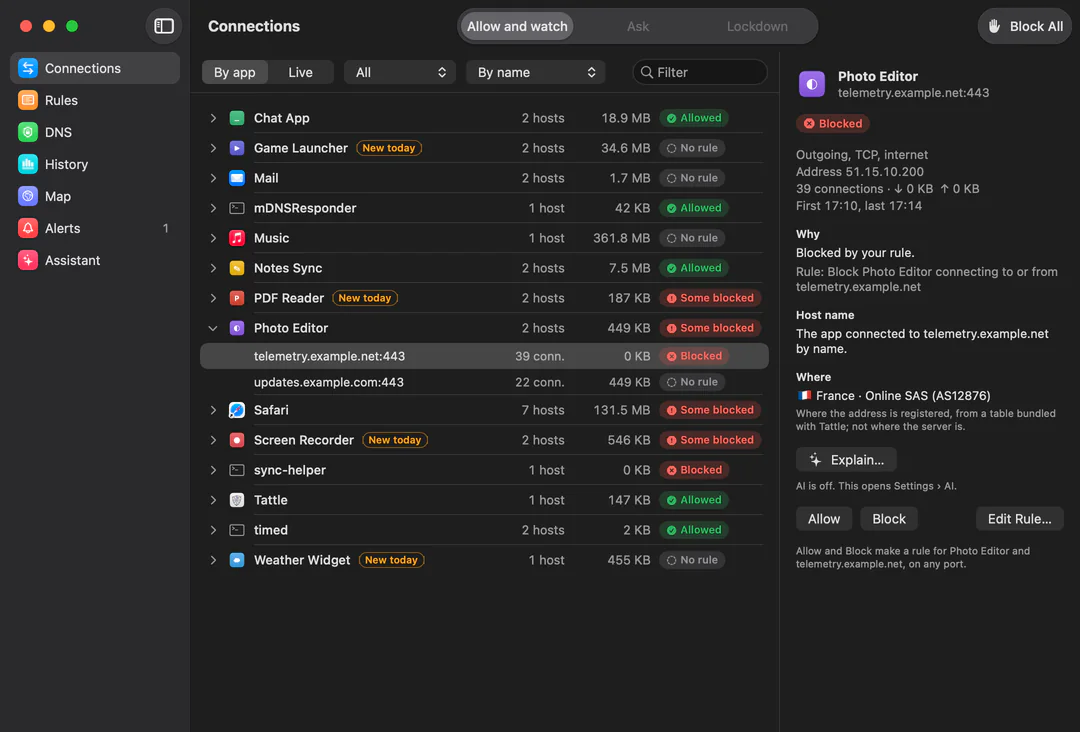Click the Game Launcher app icon
Screen dimensions: 1080x732
pos(237,148)
